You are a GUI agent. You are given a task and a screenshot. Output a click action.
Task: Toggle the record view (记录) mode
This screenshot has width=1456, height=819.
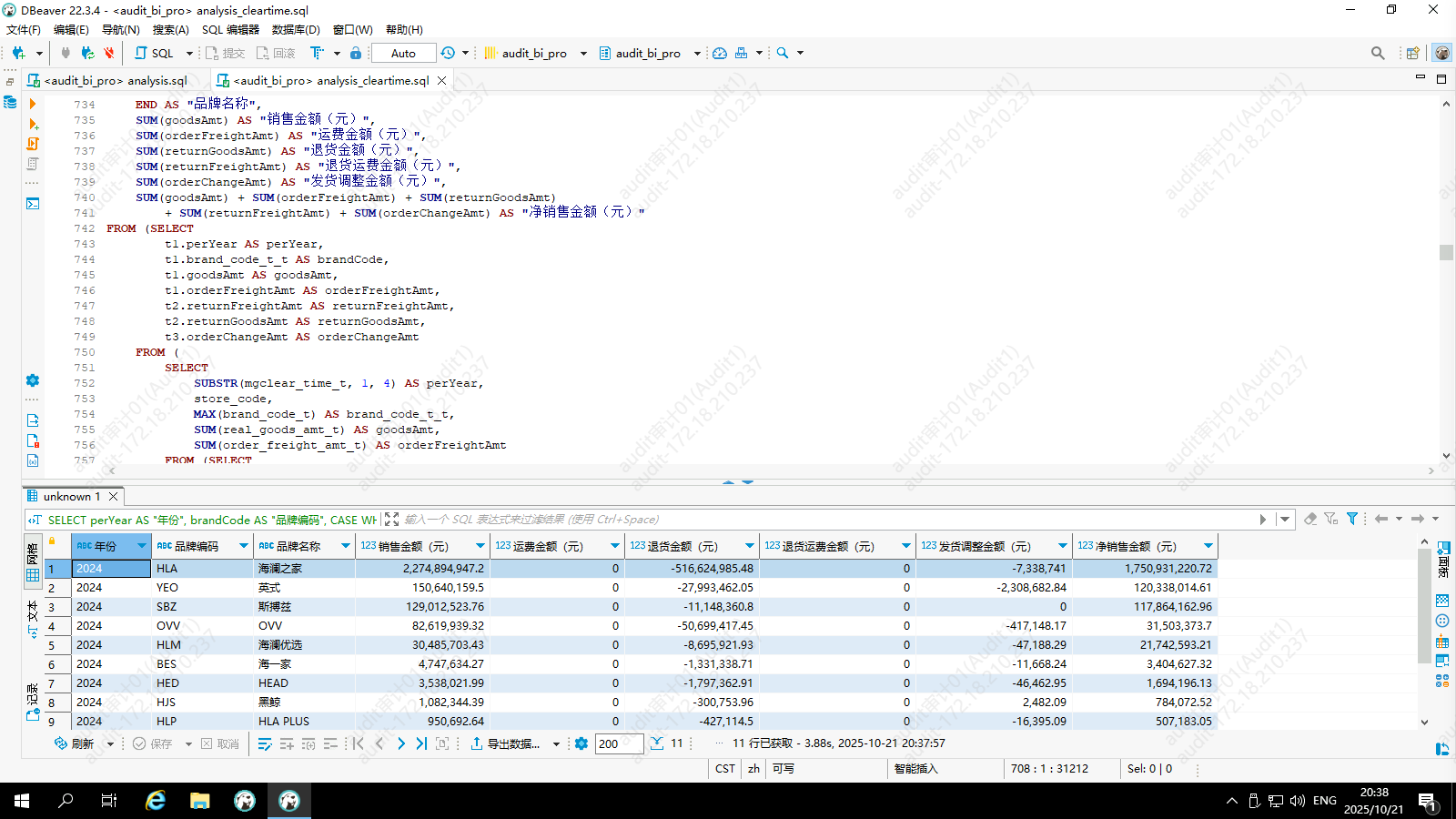(x=33, y=701)
